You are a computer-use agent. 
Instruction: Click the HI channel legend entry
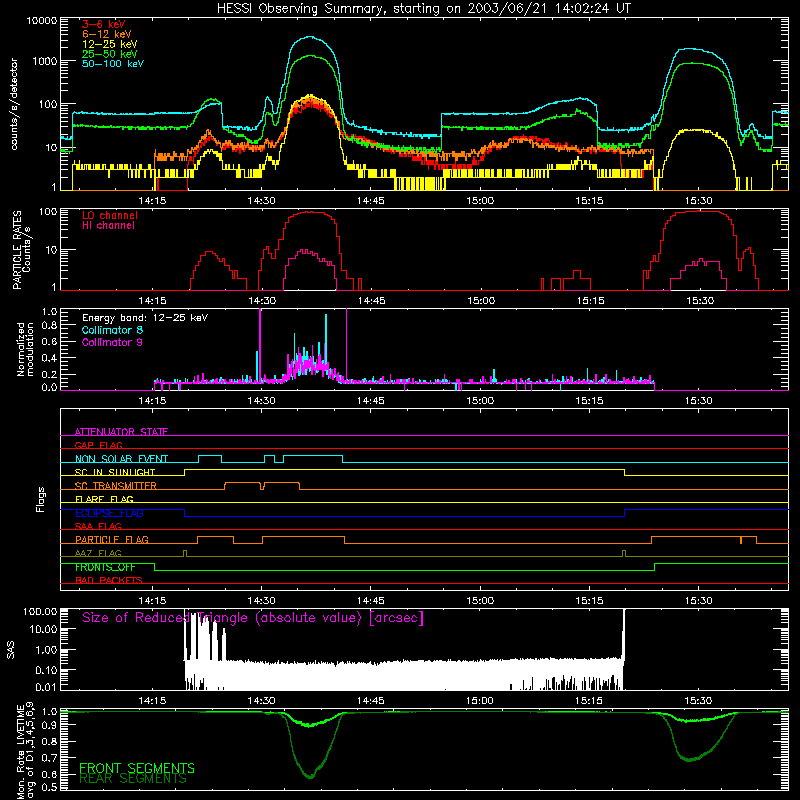click(109, 226)
